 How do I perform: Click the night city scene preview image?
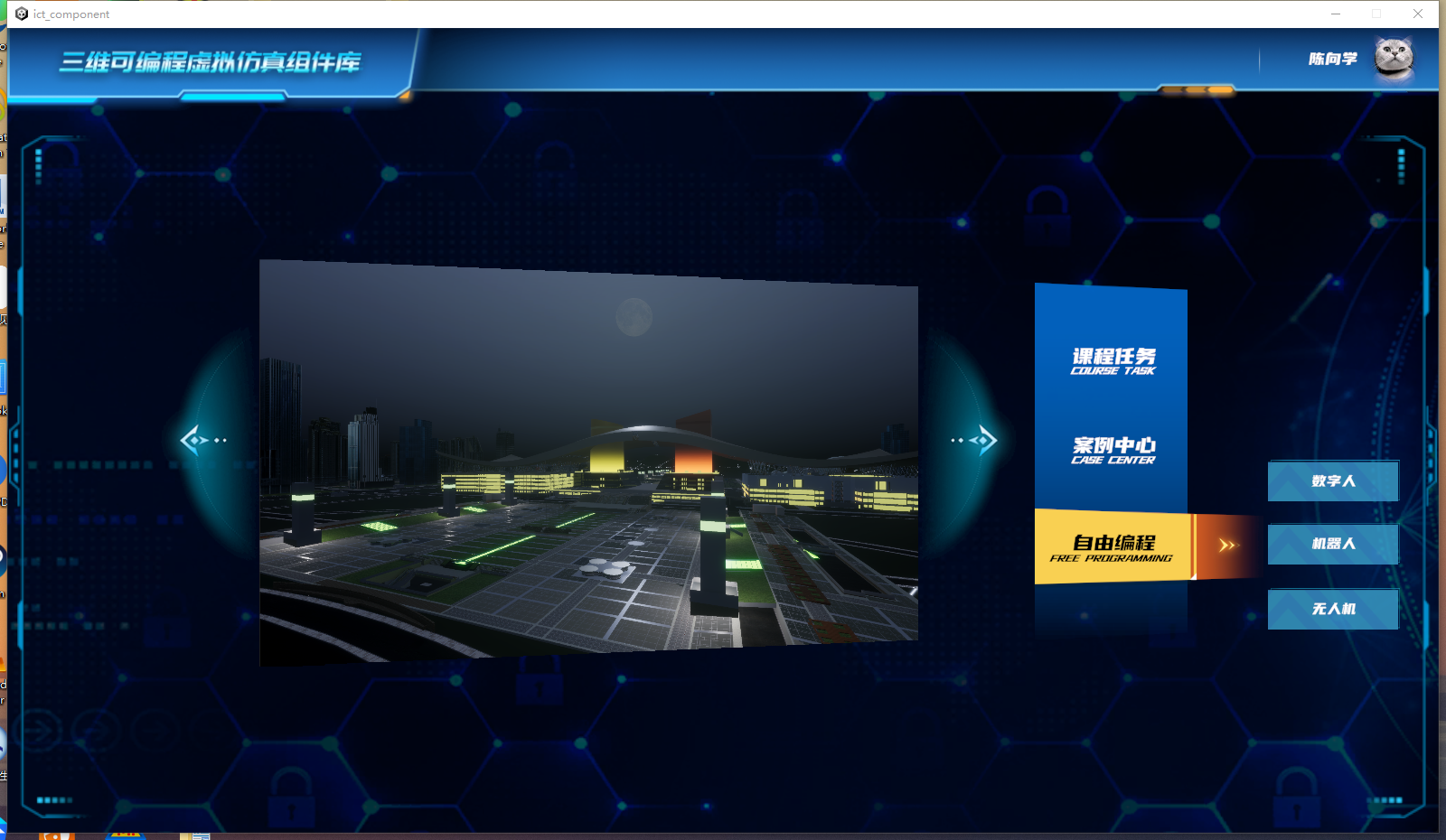click(x=588, y=461)
